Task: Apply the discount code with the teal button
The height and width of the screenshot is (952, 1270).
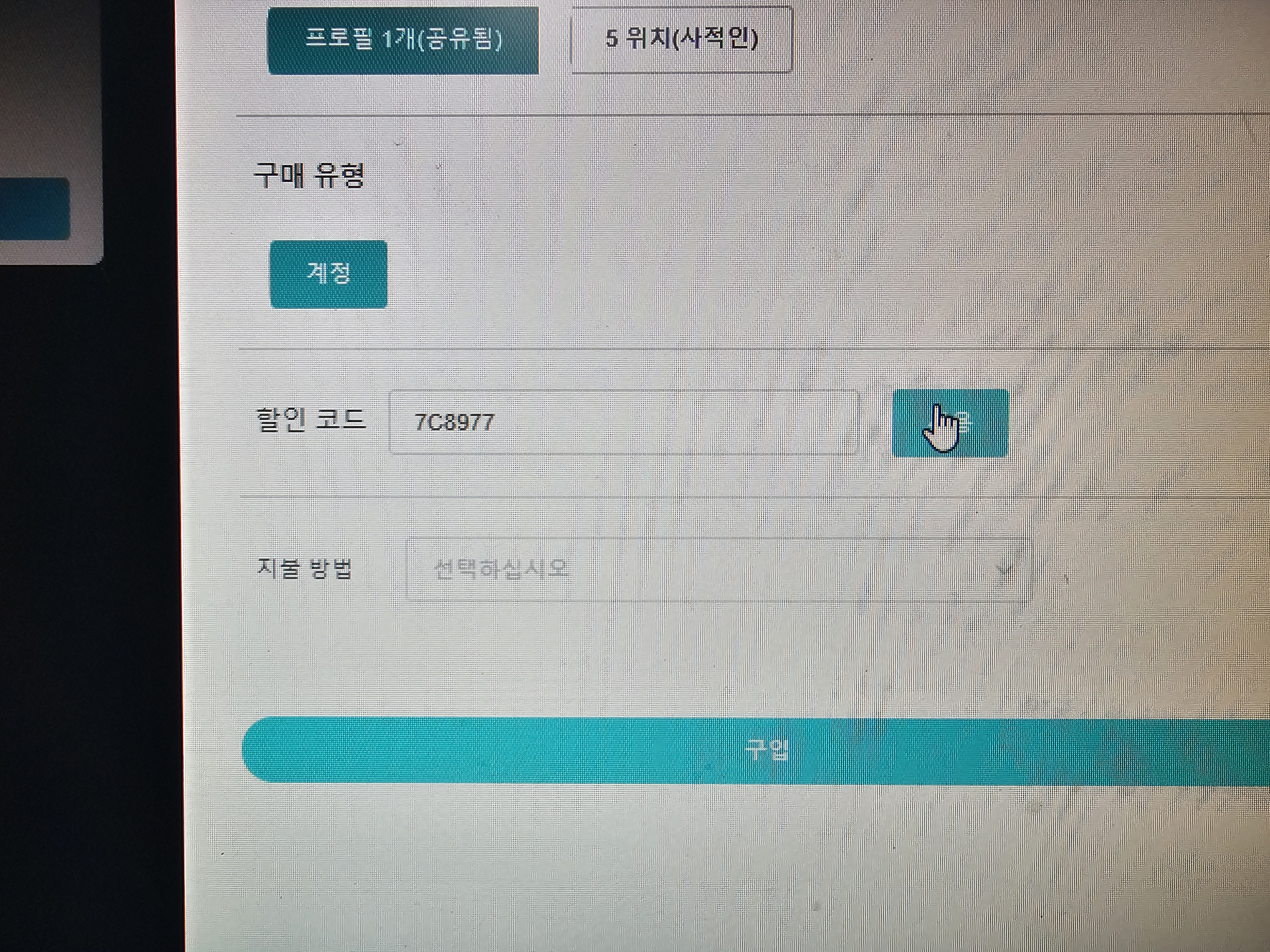Action: click(x=950, y=423)
